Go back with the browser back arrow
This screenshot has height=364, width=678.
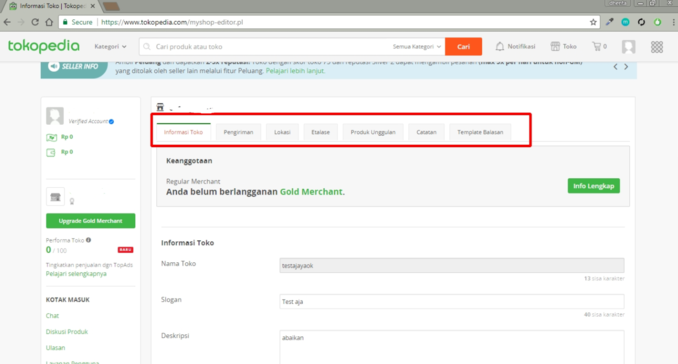point(7,22)
